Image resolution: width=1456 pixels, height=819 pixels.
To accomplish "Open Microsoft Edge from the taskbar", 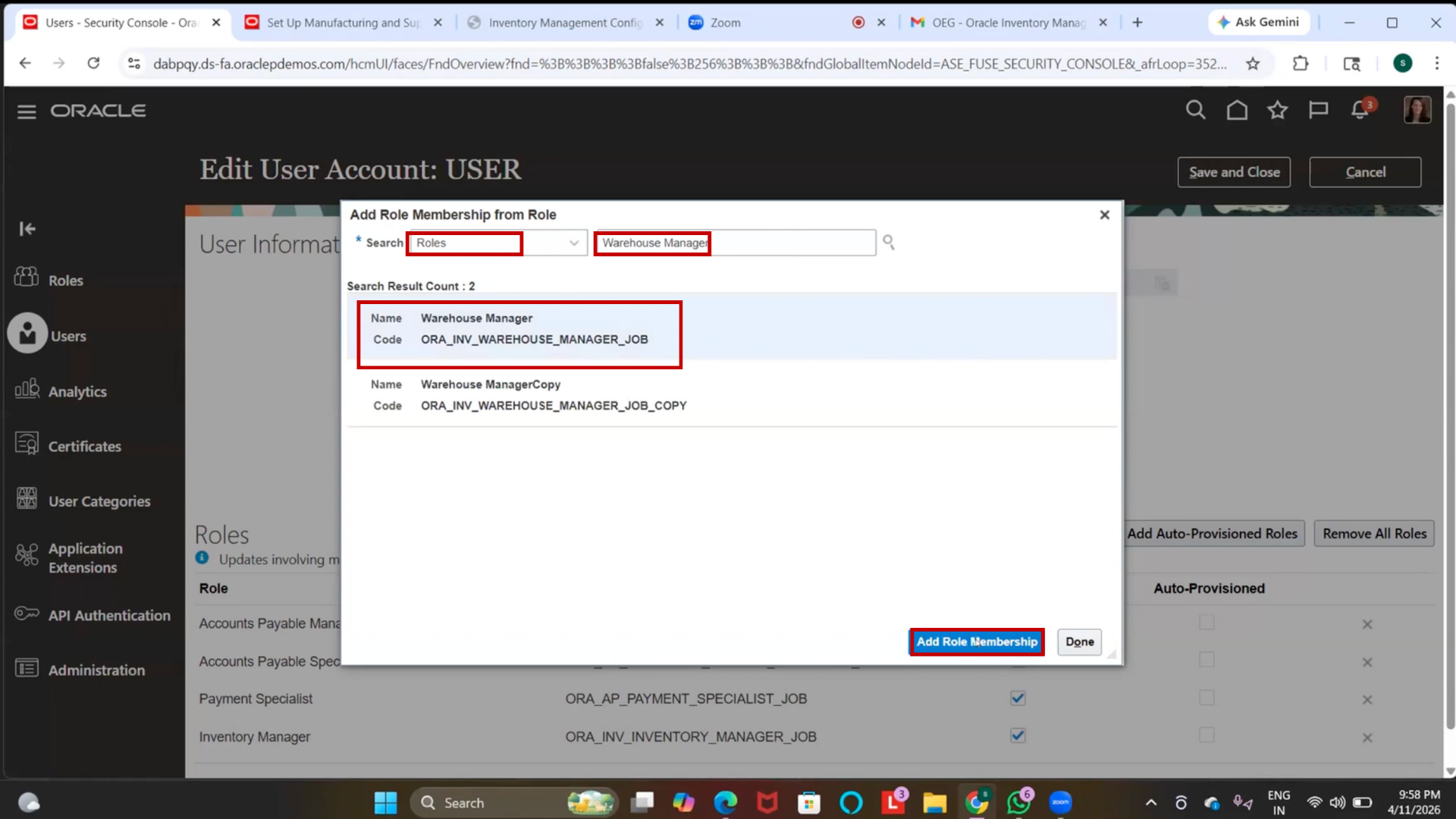I will click(x=726, y=802).
